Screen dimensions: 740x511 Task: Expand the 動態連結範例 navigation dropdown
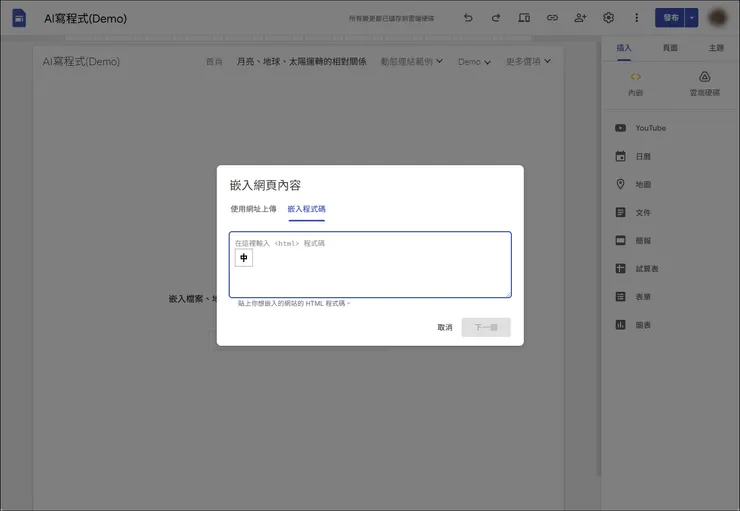[412, 61]
